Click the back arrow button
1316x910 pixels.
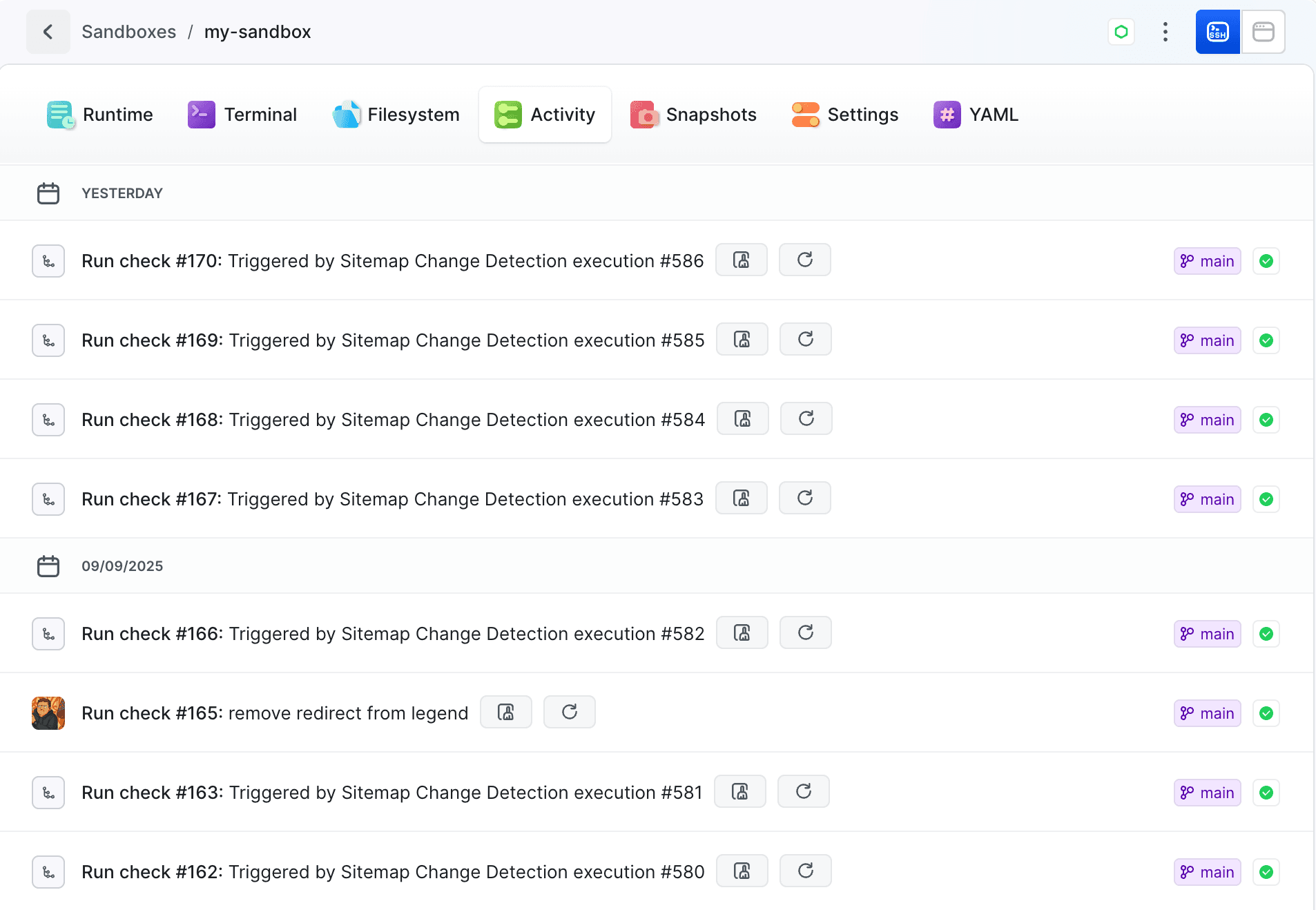[48, 32]
